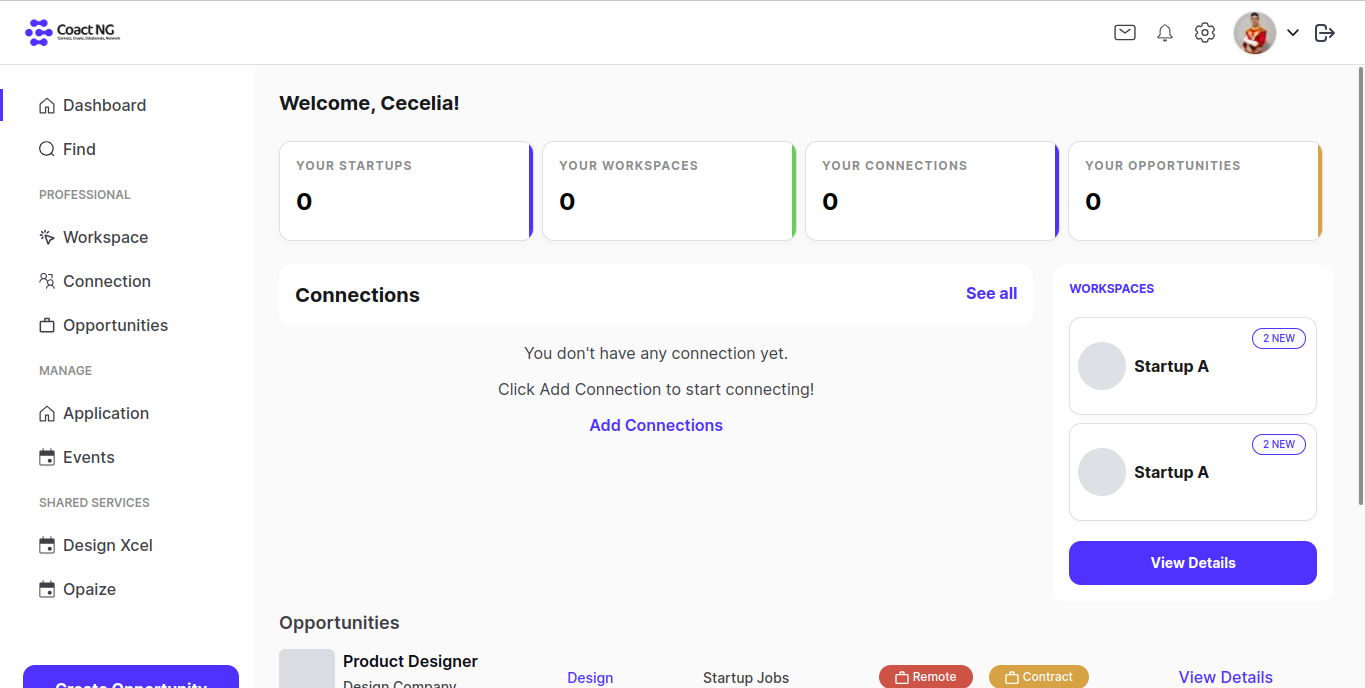Click the Find search icon

click(47, 150)
